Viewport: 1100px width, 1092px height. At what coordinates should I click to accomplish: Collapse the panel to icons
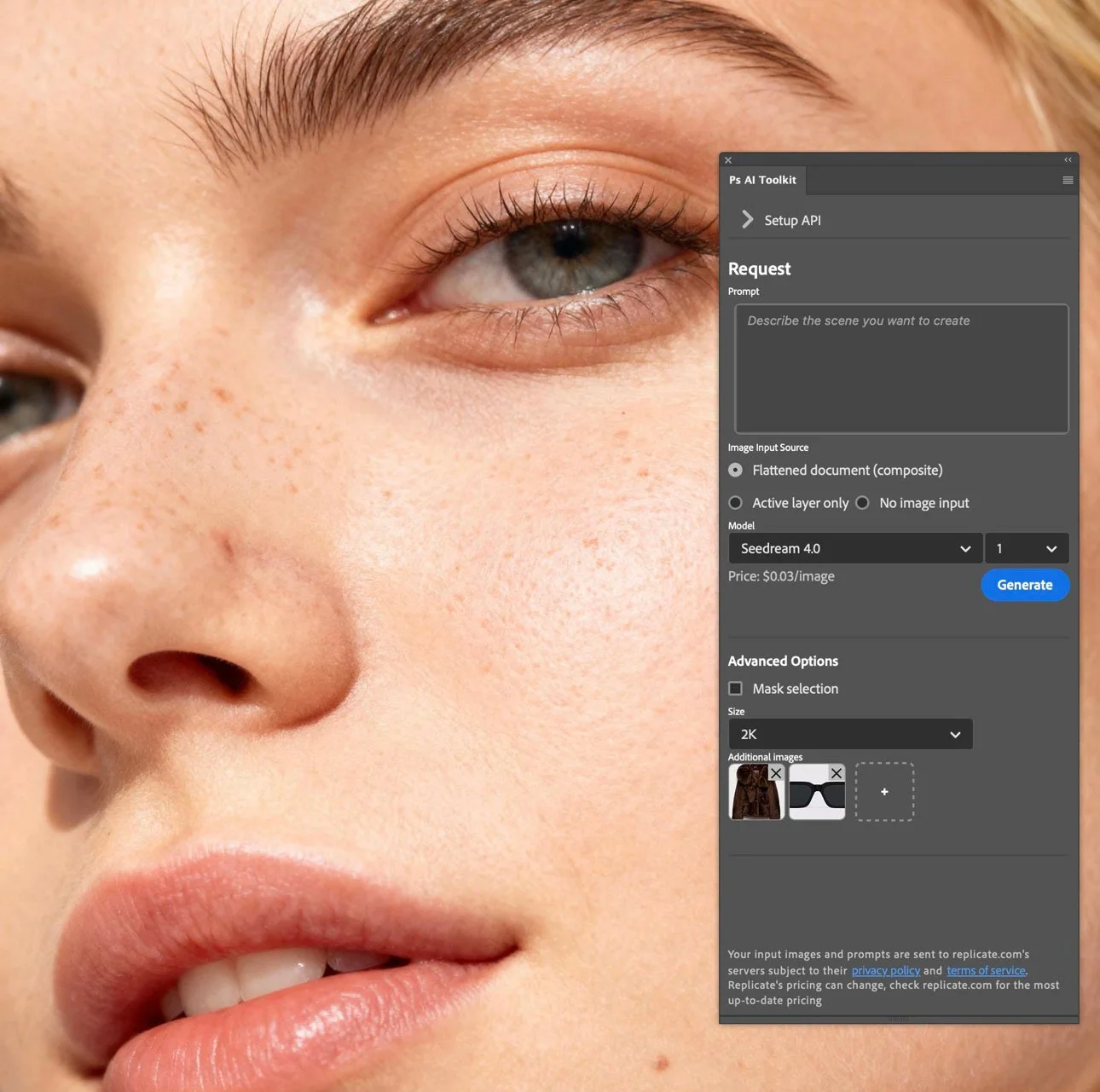pos(1068,159)
